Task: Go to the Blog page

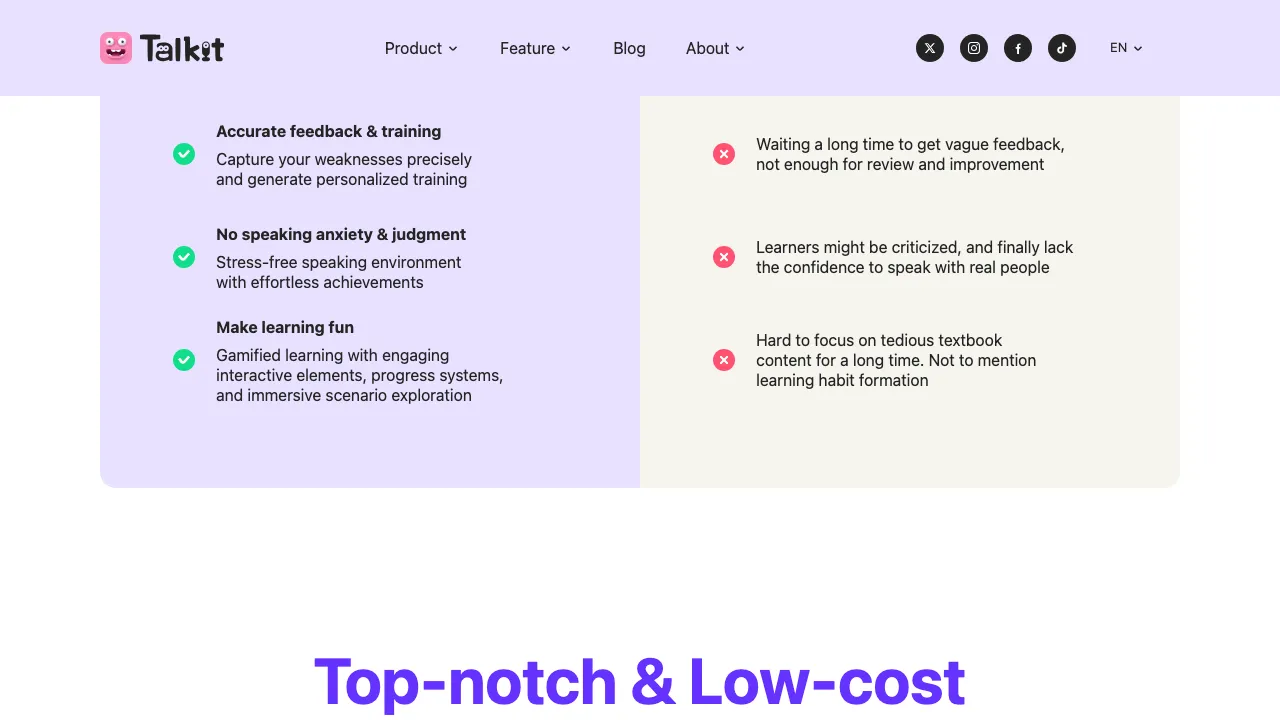Action: (629, 48)
